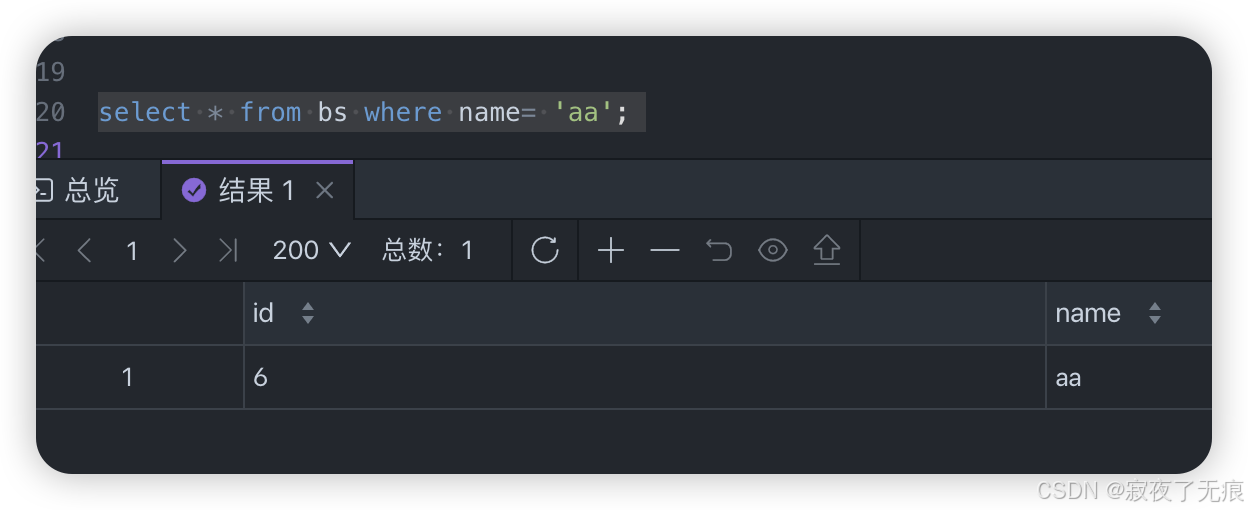Image resolution: width=1248 pixels, height=510 pixels.
Task: Select the cell with name aa
Action: click(1129, 377)
